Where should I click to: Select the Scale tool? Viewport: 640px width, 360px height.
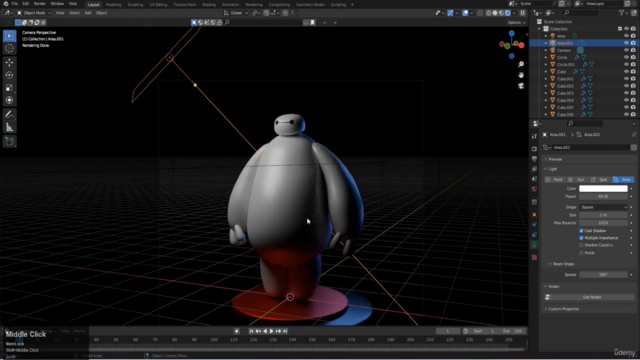(x=9, y=88)
